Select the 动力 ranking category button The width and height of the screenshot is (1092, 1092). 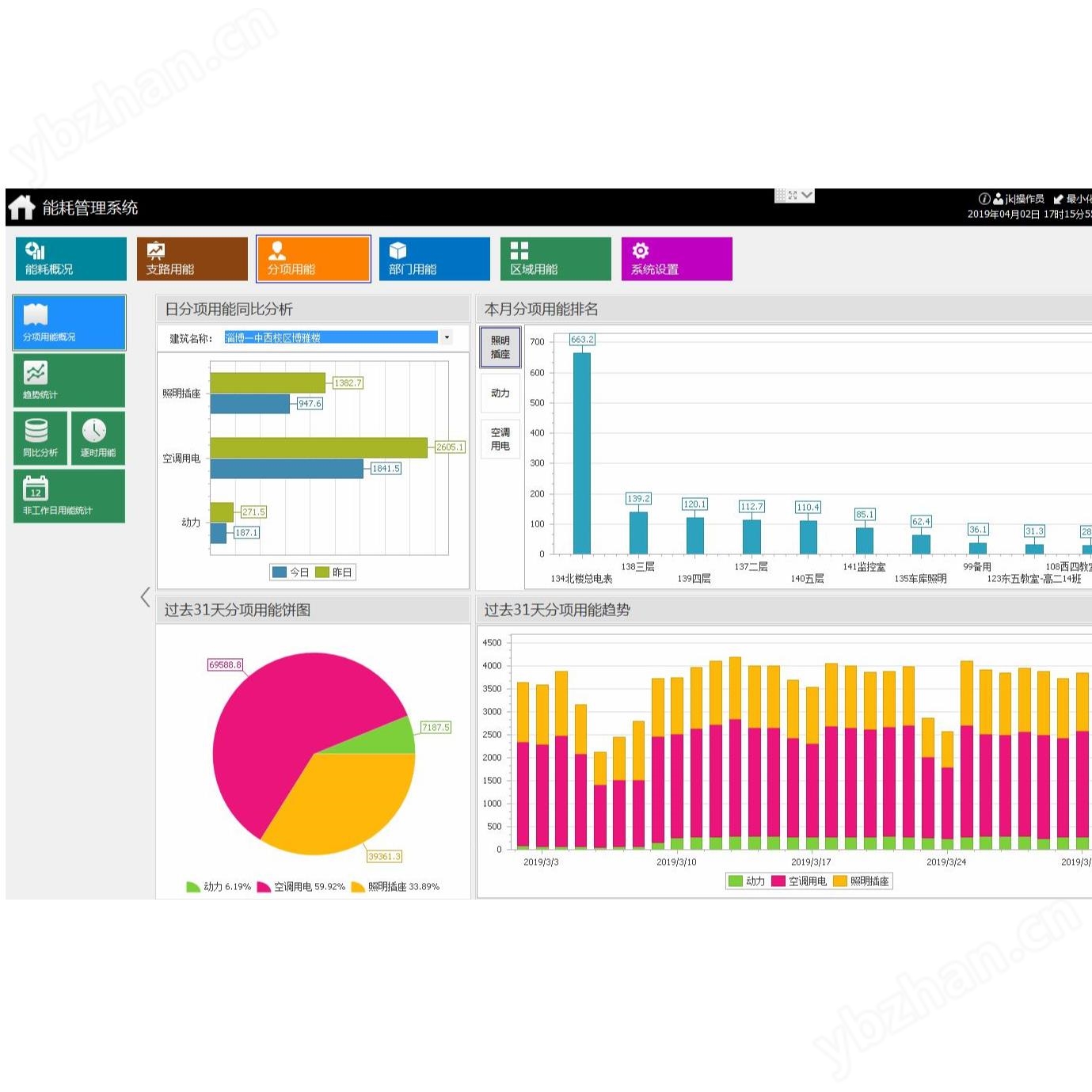(500, 393)
